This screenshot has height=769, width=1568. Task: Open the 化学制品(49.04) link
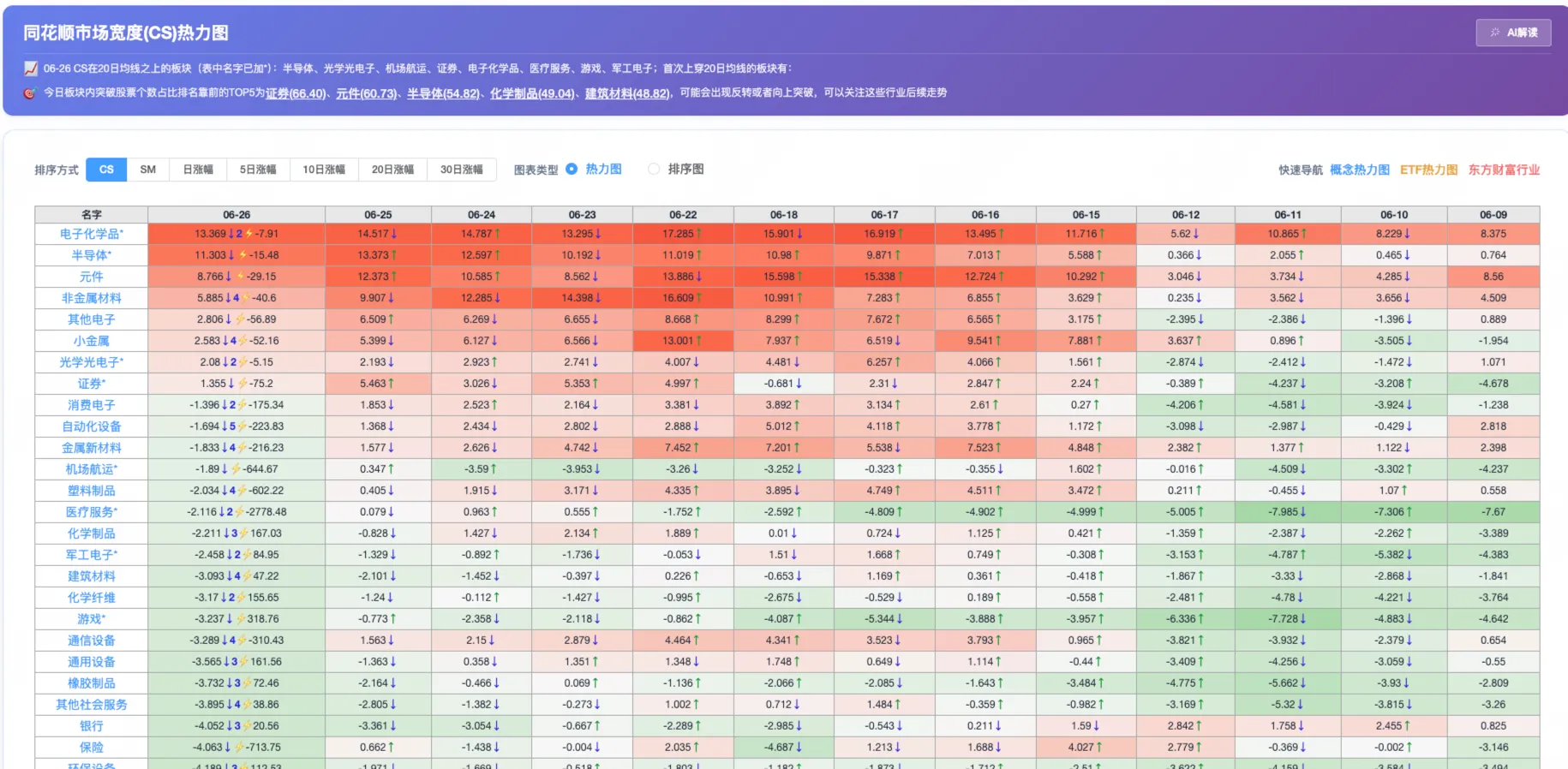(532, 93)
